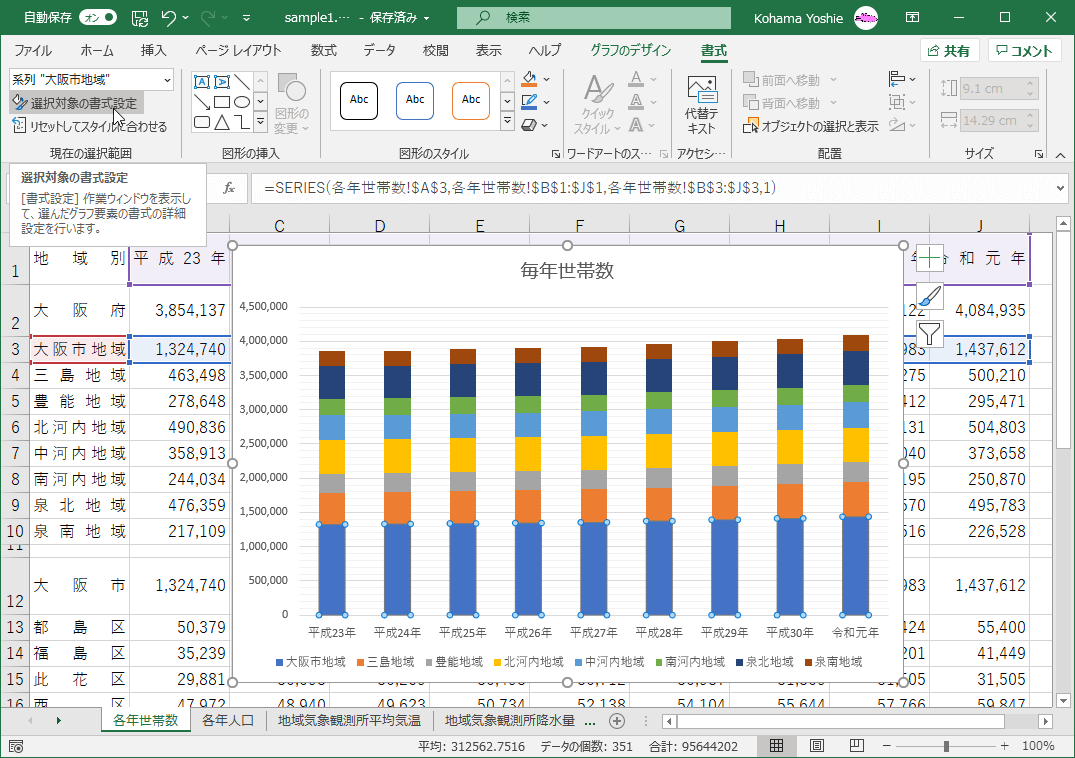Expand the shape styles gallery

pyautogui.click(x=506, y=122)
